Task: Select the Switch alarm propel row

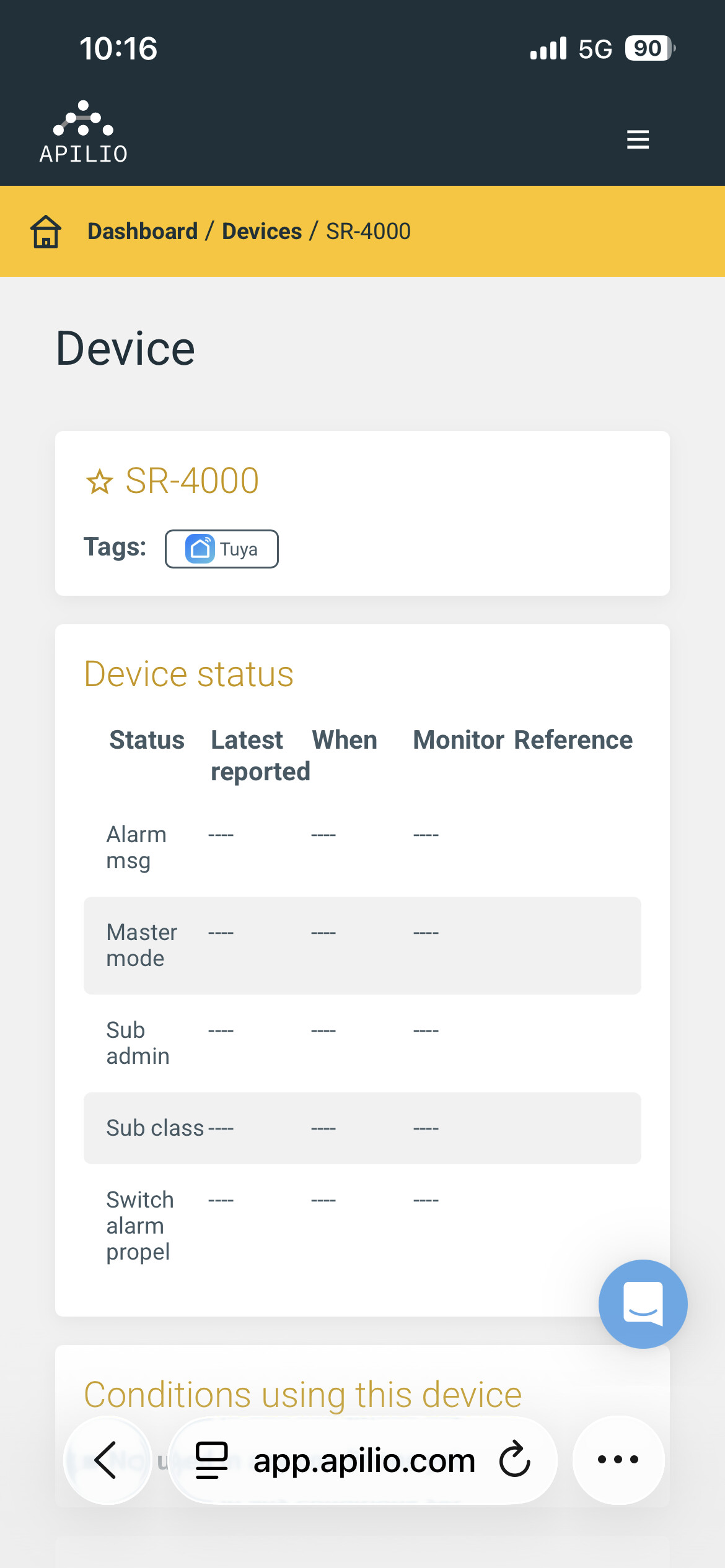Action: [x=362, y=1226]
